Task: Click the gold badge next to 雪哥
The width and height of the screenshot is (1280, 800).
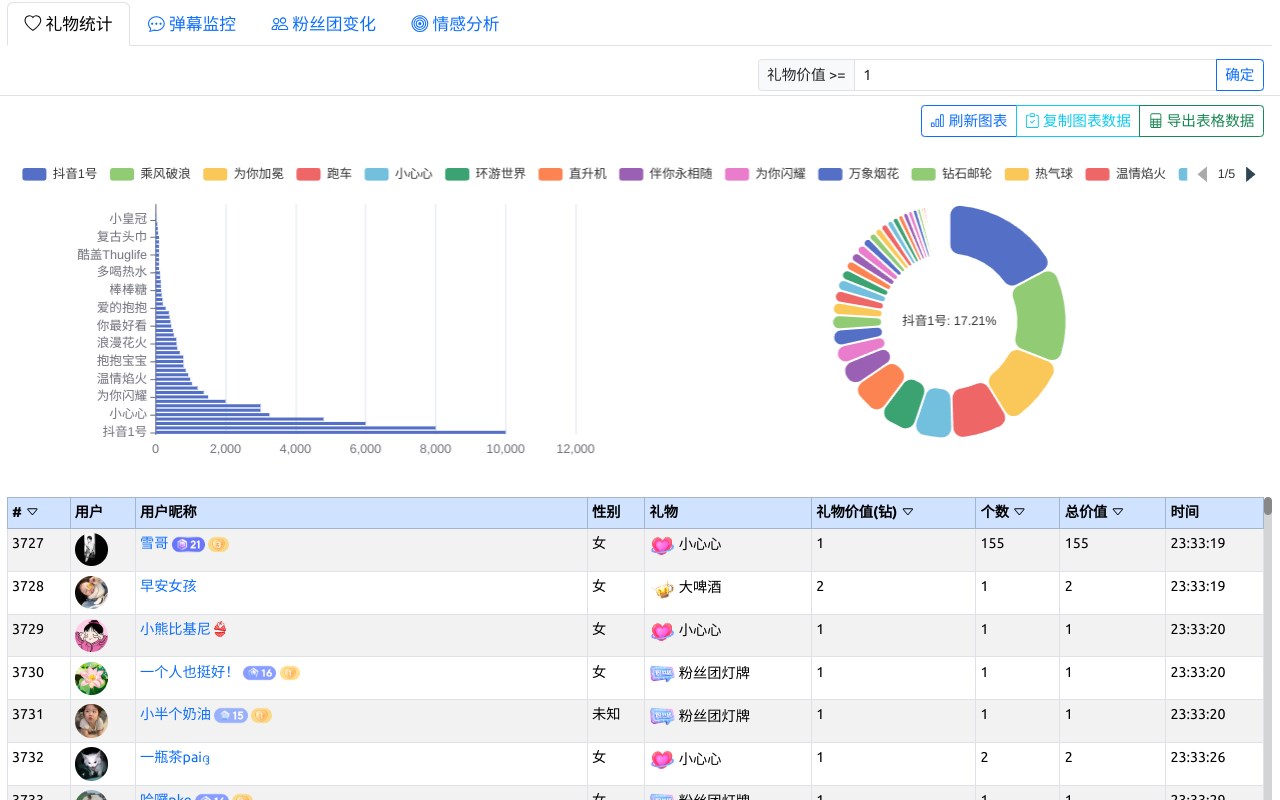Action: click(218, 544)
